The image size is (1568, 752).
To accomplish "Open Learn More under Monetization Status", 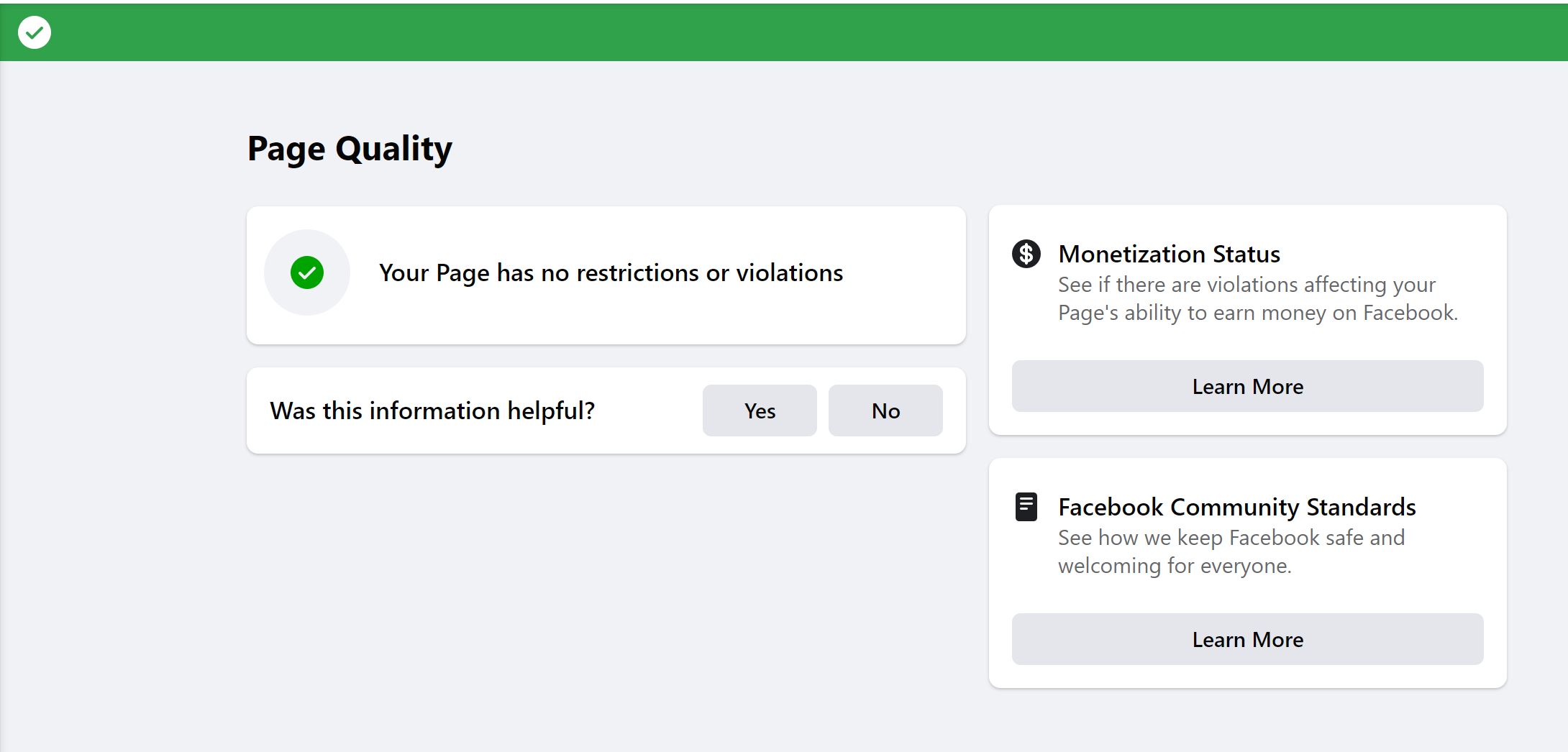I will [x=1247, y=386].
